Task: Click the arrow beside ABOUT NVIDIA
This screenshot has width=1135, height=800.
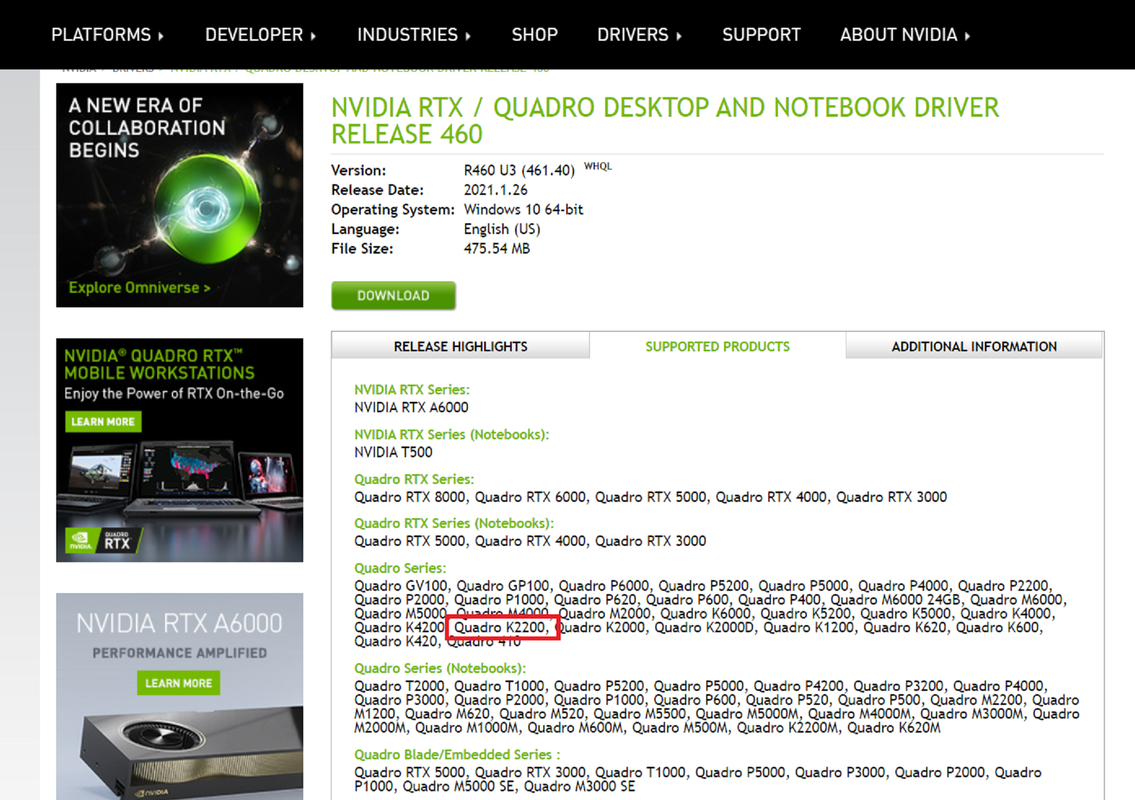Action: click(967, 35)
